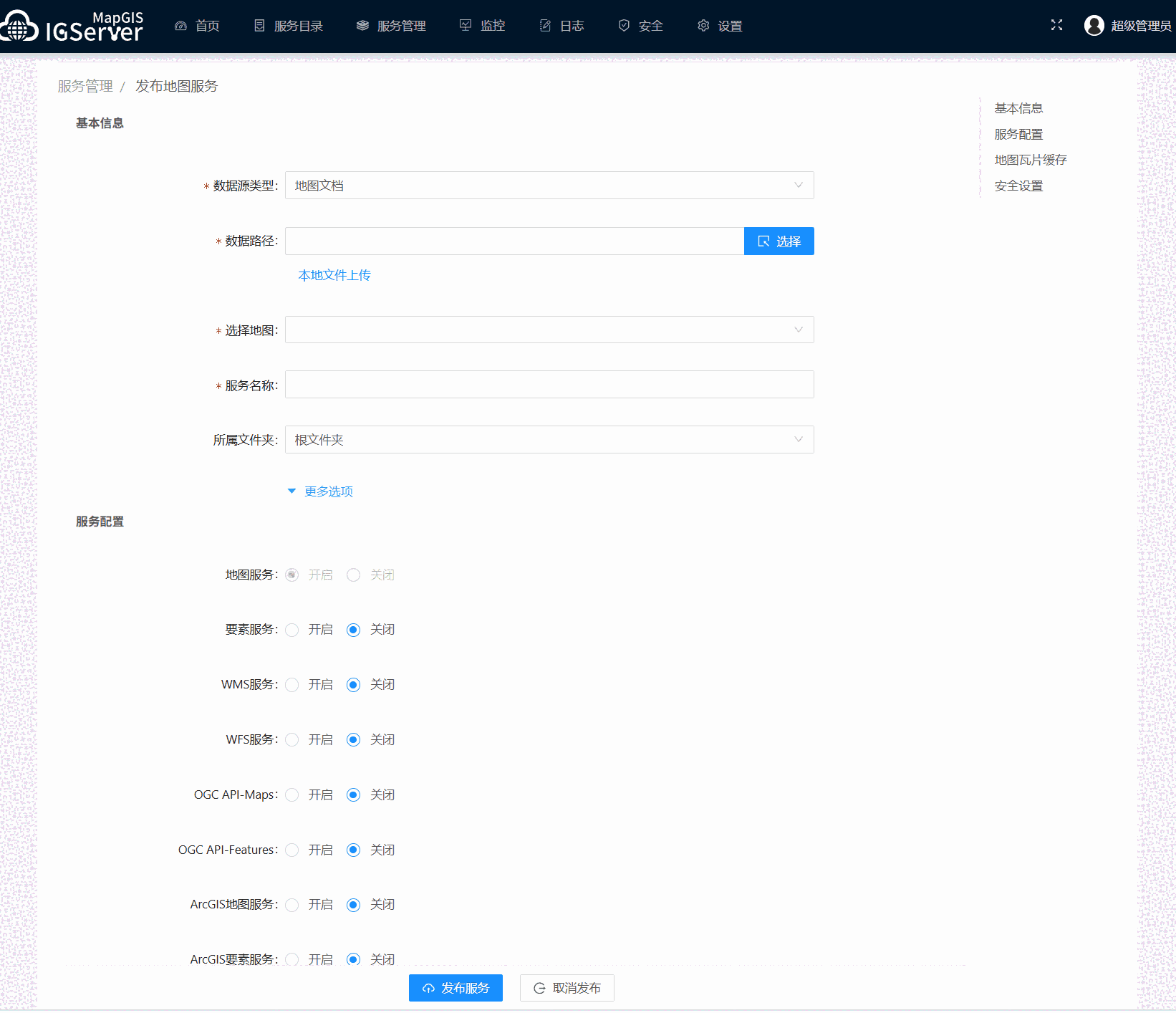Viewport: 1176px width, 1013px height.
Task: Go back via 服务管理 breadcrumb
Action: [x=85, y=86]
